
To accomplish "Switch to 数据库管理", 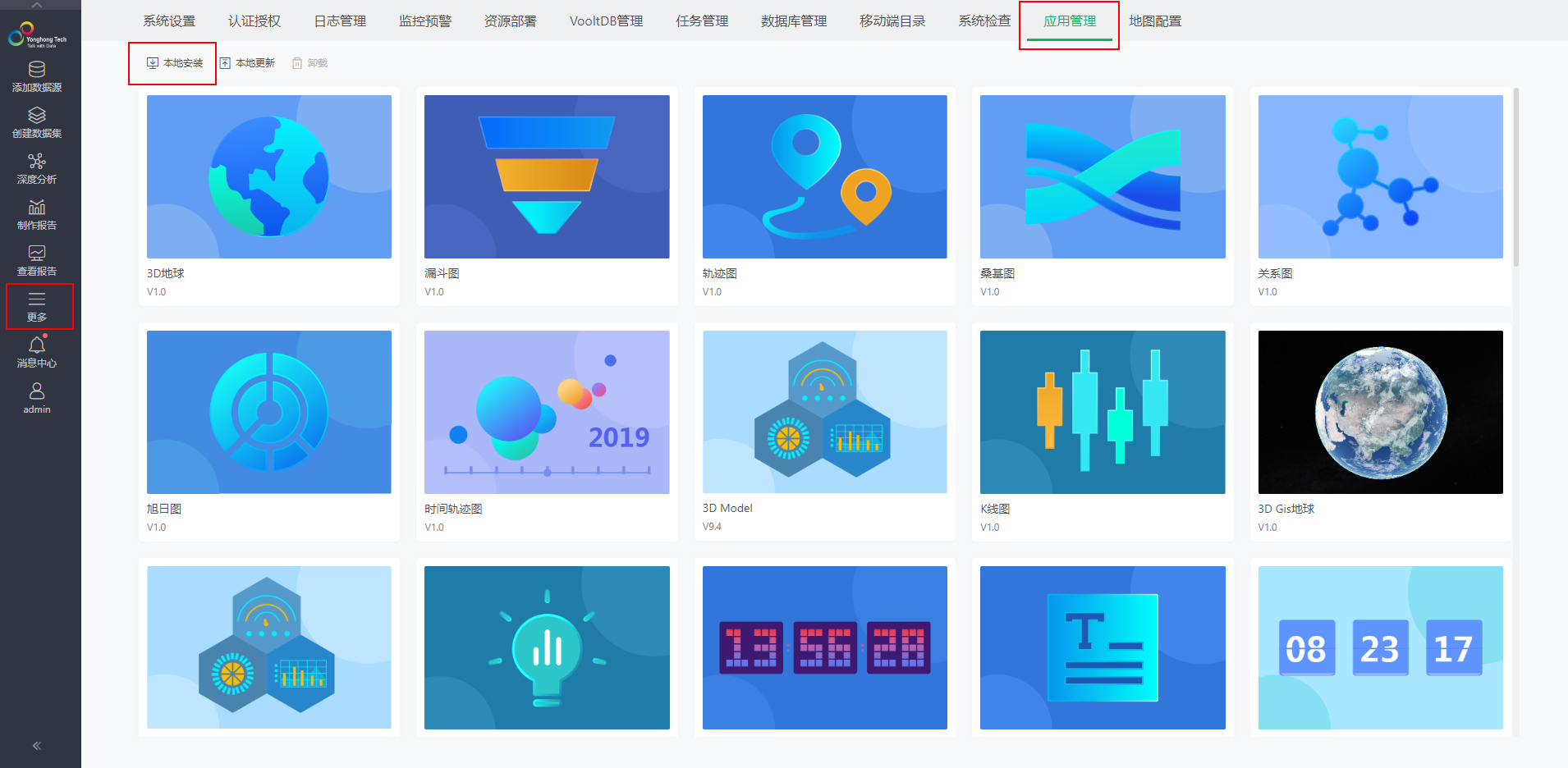I will pos(793,21).
